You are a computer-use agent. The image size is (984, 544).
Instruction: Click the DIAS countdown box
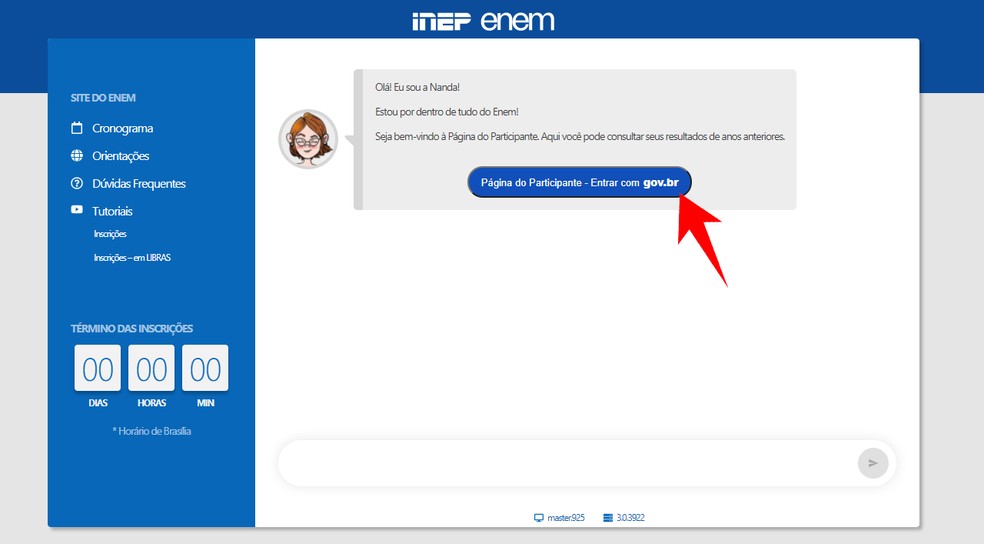point(97,368)
